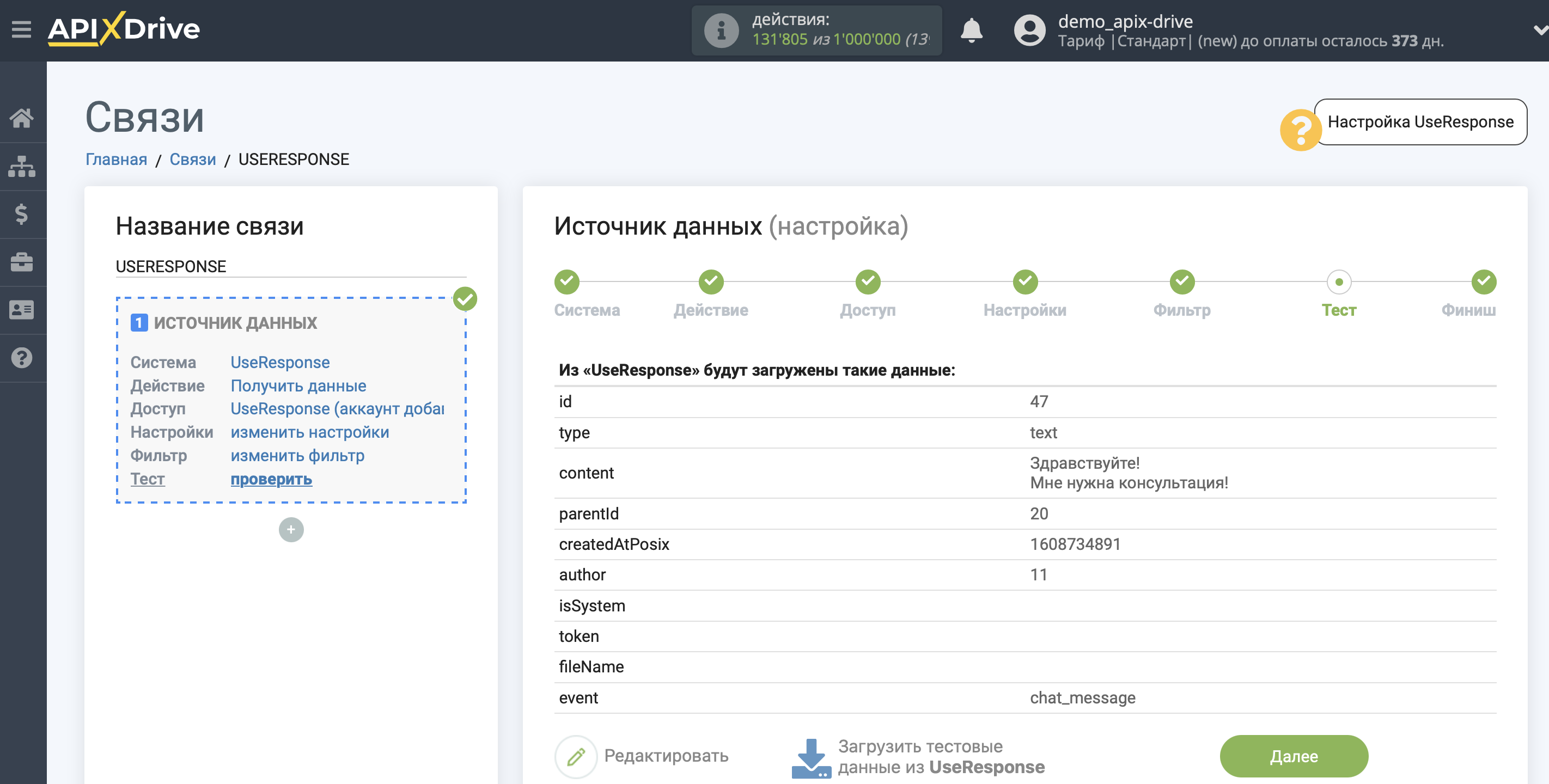Open contact card icon in sidebar
This screenshot has height=784, width=1549.
22,310
